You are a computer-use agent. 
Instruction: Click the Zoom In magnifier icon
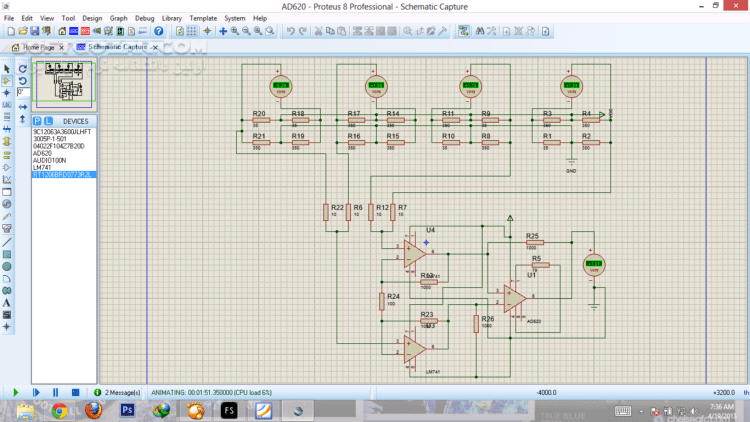point(235,31)
